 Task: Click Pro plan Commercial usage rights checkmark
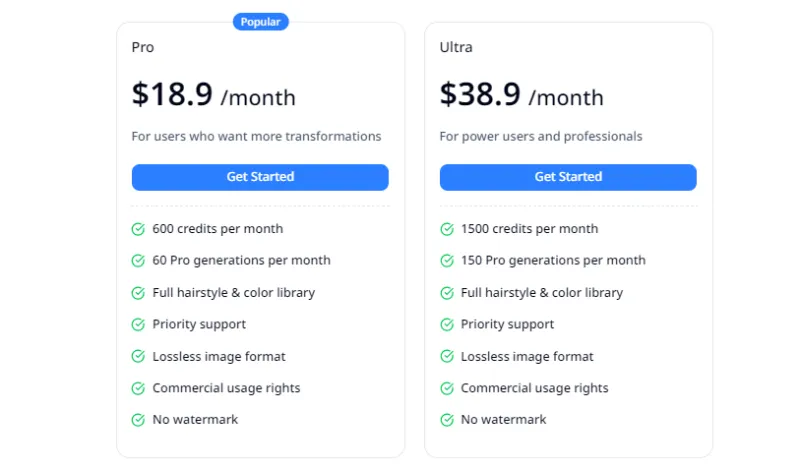coord(139,388)
